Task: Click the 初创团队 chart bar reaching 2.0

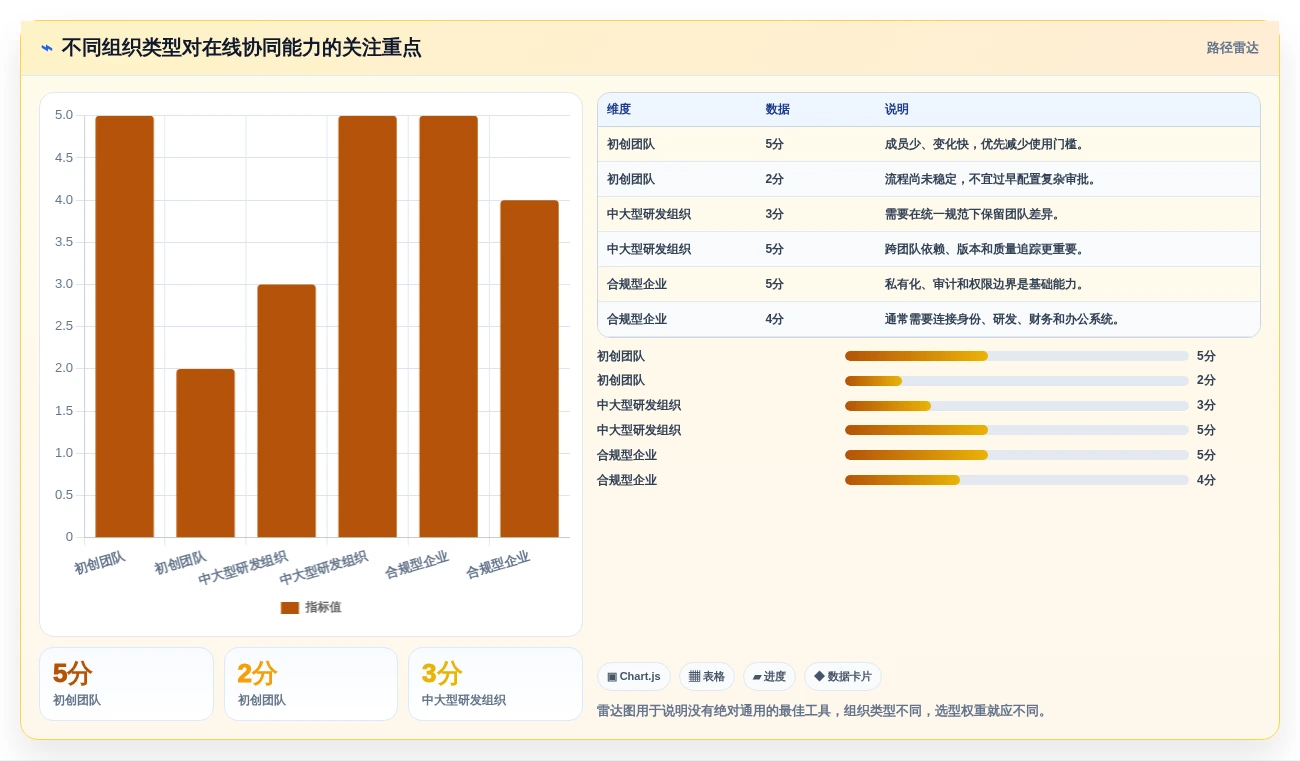Action: [x=206, y=453]
